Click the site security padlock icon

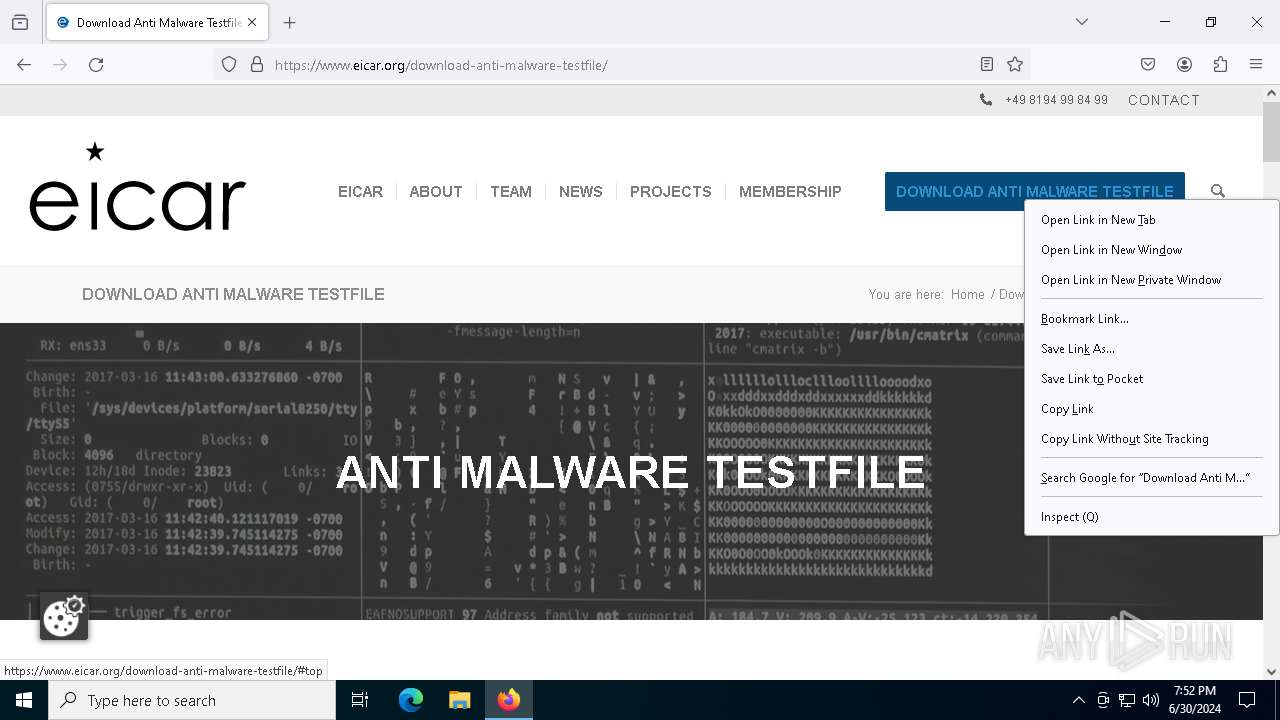coord(257,65)
